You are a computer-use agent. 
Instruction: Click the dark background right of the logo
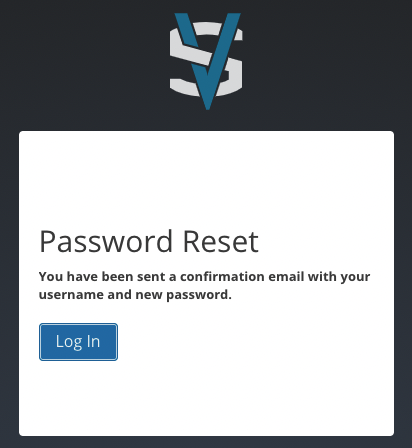tap(327, 61)
